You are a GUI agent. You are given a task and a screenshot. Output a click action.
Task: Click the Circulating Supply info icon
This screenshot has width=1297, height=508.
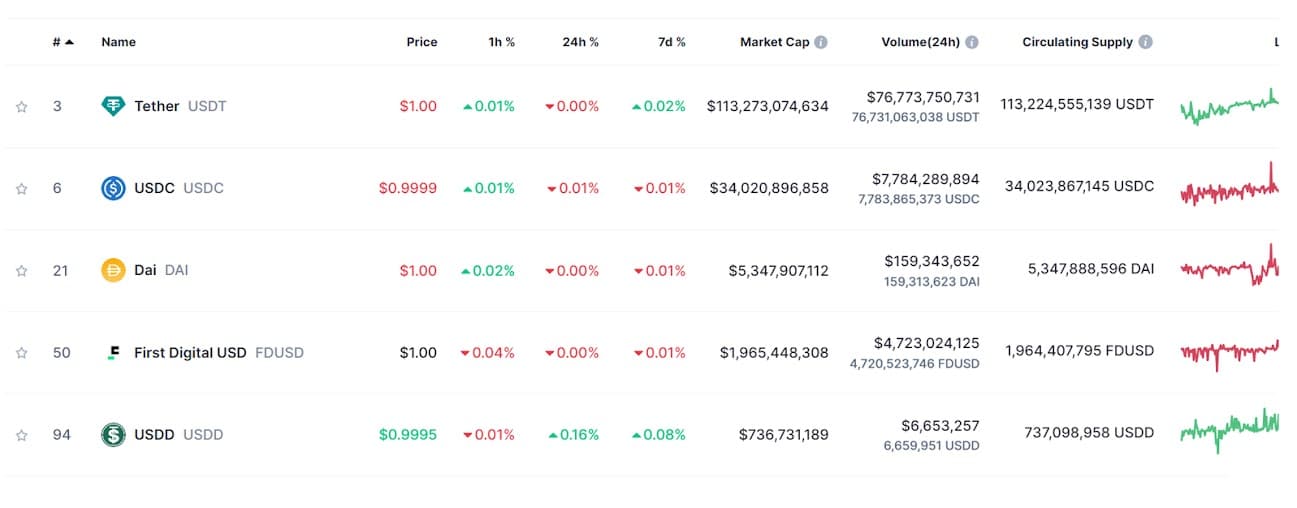pos(1145,42)
